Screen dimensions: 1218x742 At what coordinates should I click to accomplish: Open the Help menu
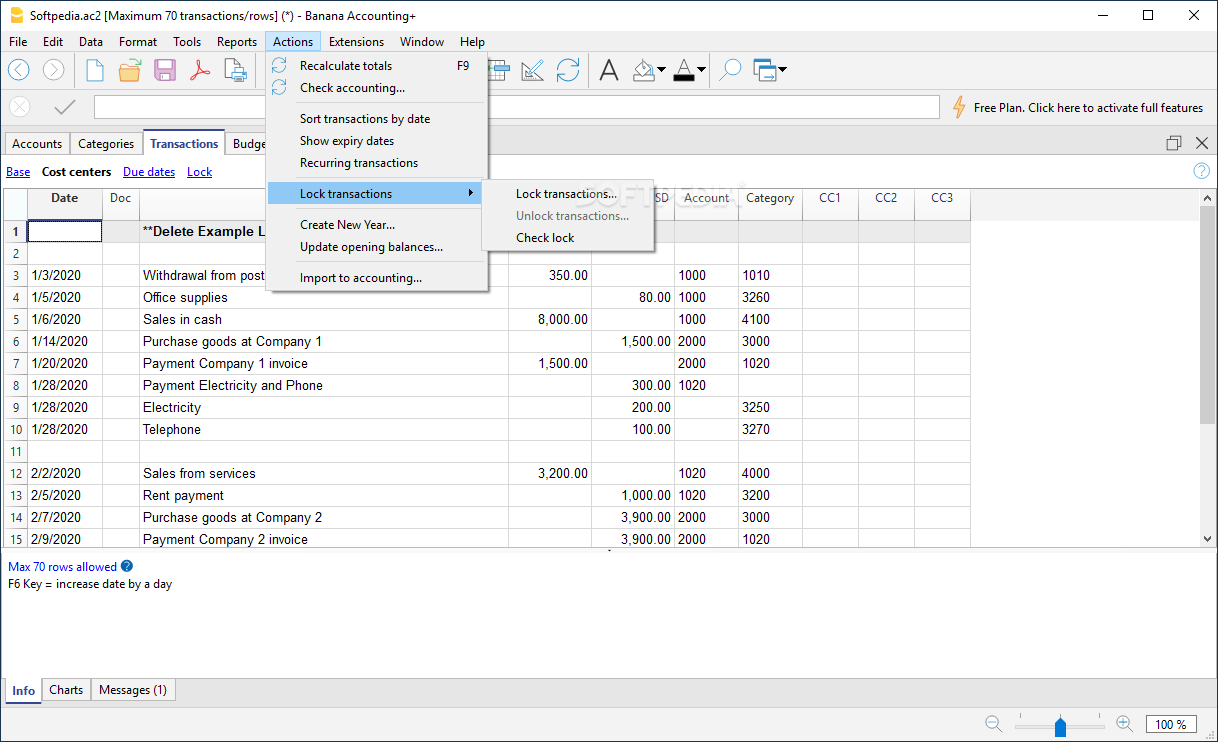point(472,42)
